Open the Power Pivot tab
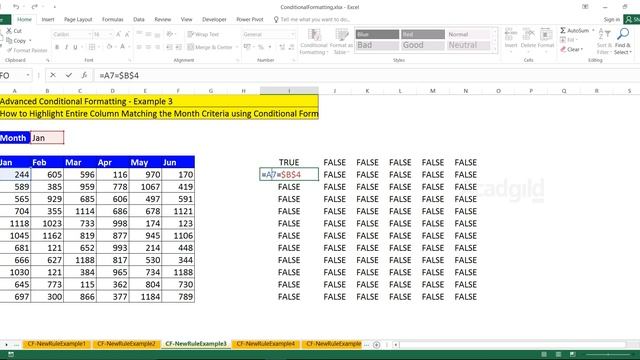Viewport: 640px width, 360px height. pos(250,19)
